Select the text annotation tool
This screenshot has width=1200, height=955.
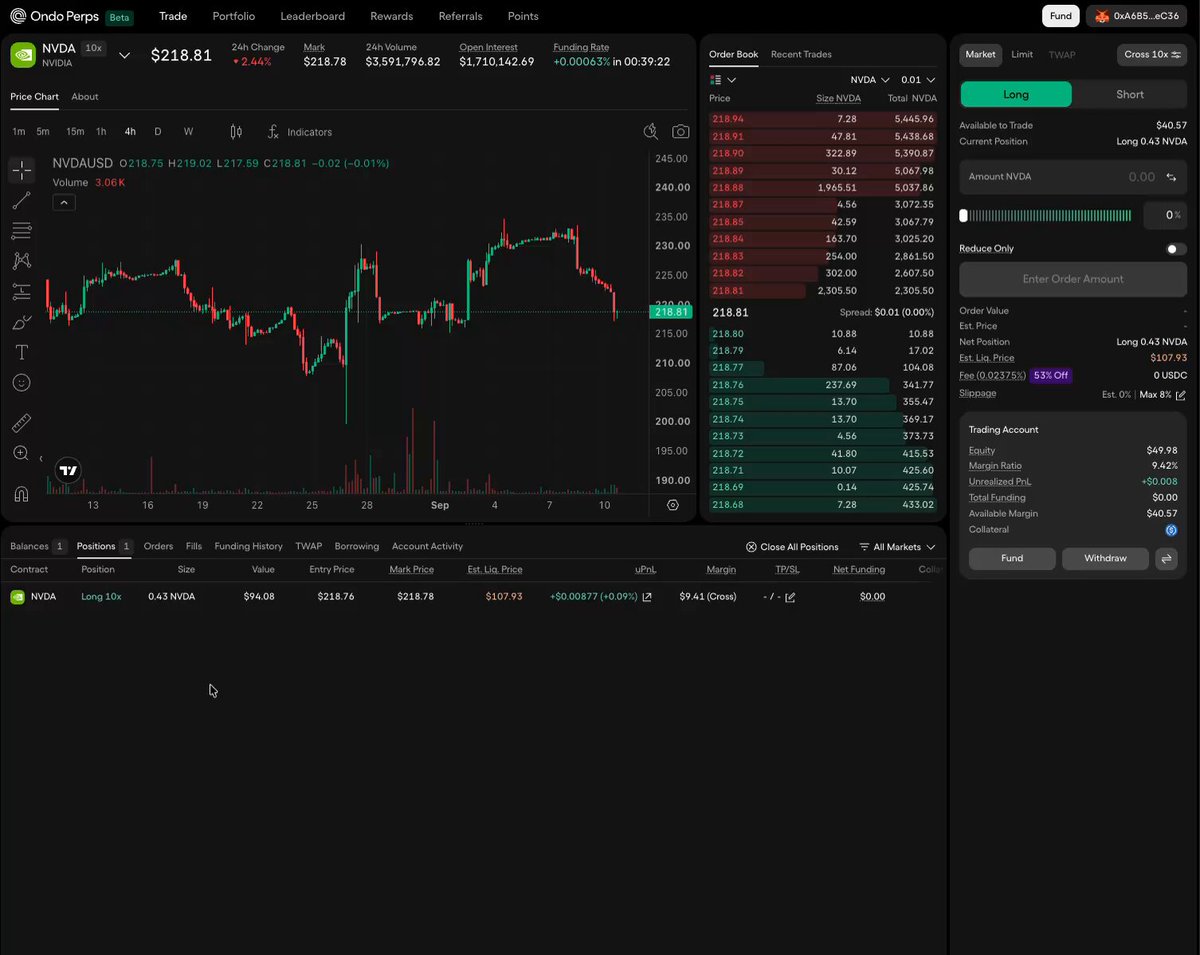click(21, 352)
